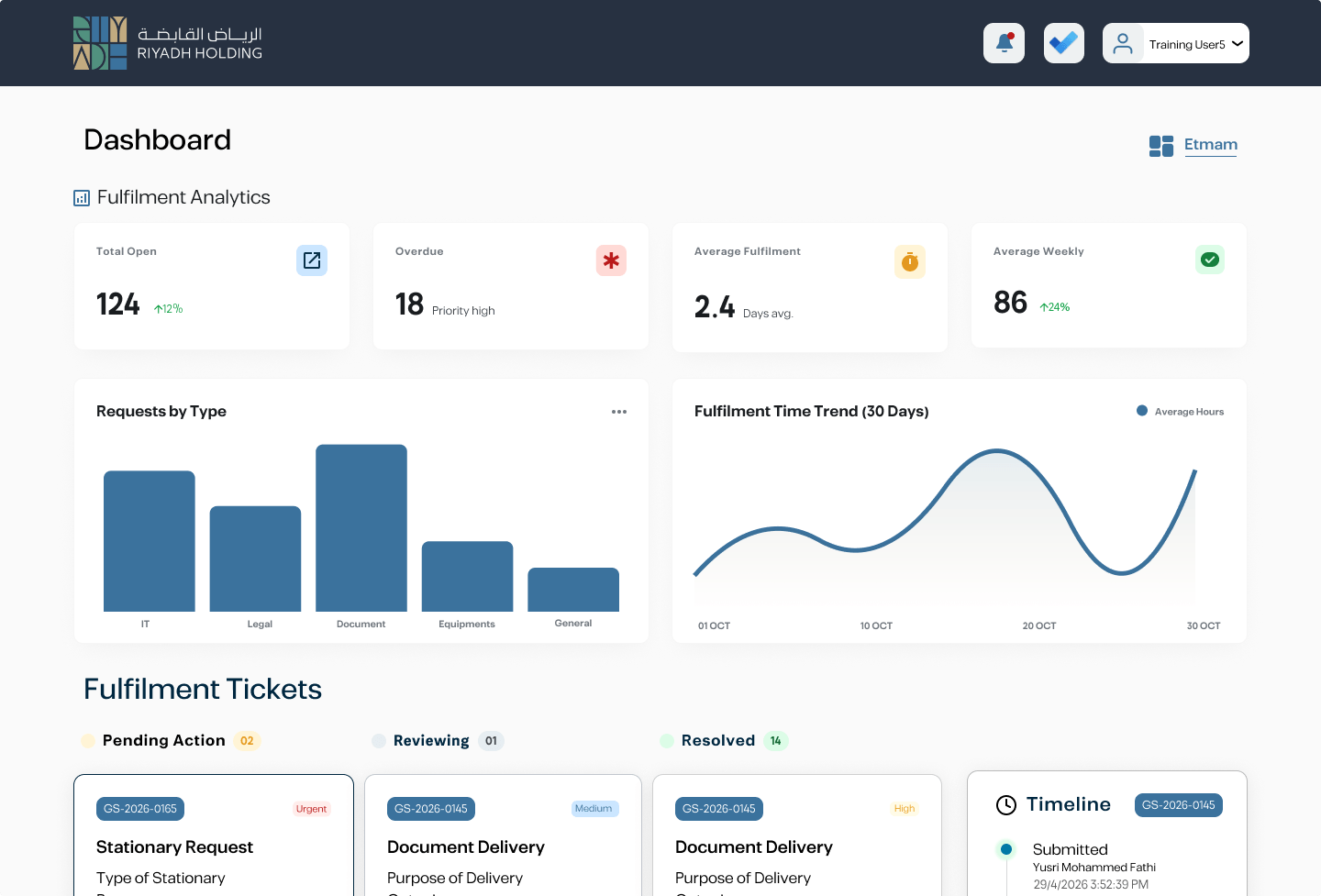Click the user avatar icon
Screen dimensions: 1321x896
point(1123,43)
